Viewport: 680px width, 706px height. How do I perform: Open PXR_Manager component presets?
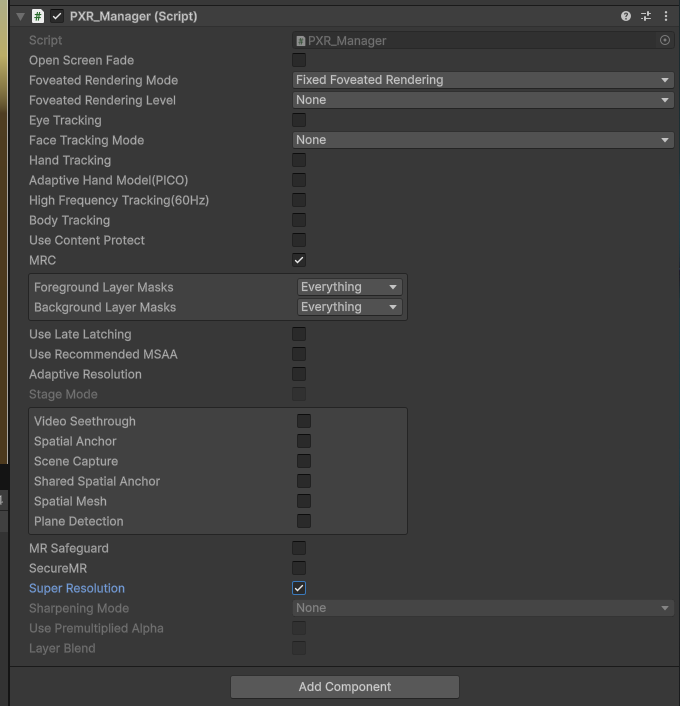pyautogui.click(x=646, y=16)
